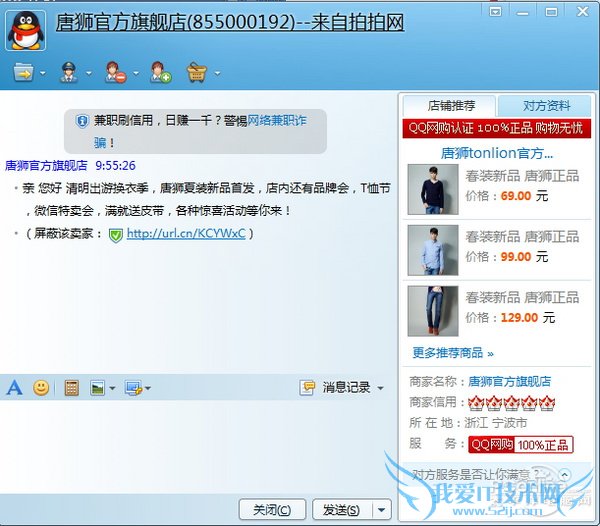Screen dimensions: 600x526
Task: Close the chat window with X
Action: point(583,12)
